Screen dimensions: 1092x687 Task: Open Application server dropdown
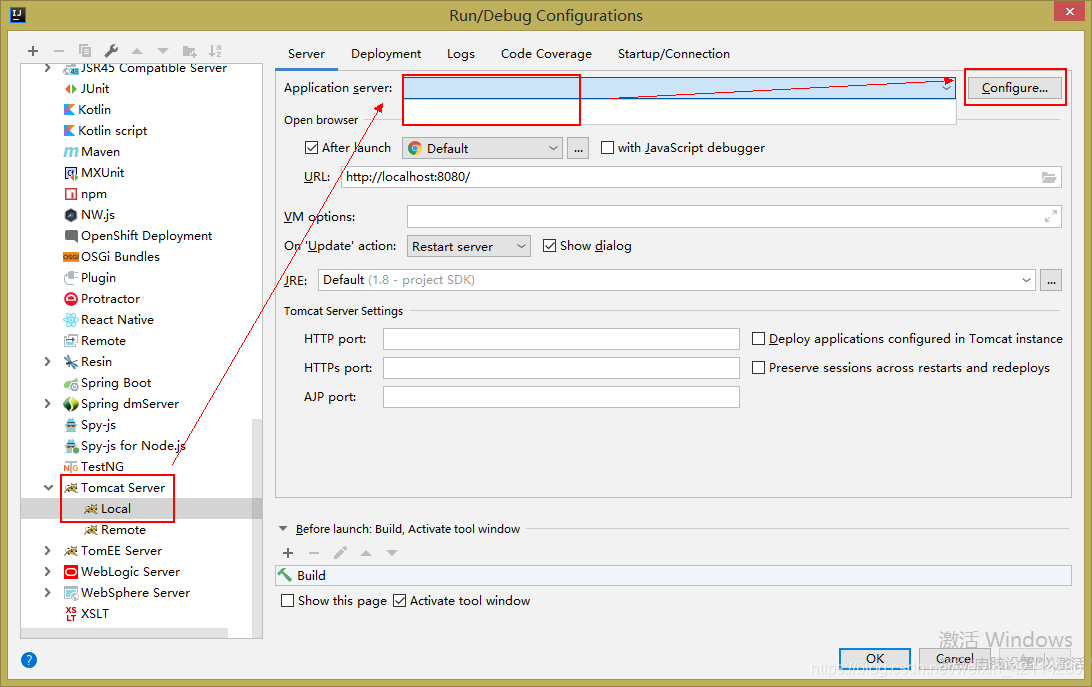[x=679, y=88]
